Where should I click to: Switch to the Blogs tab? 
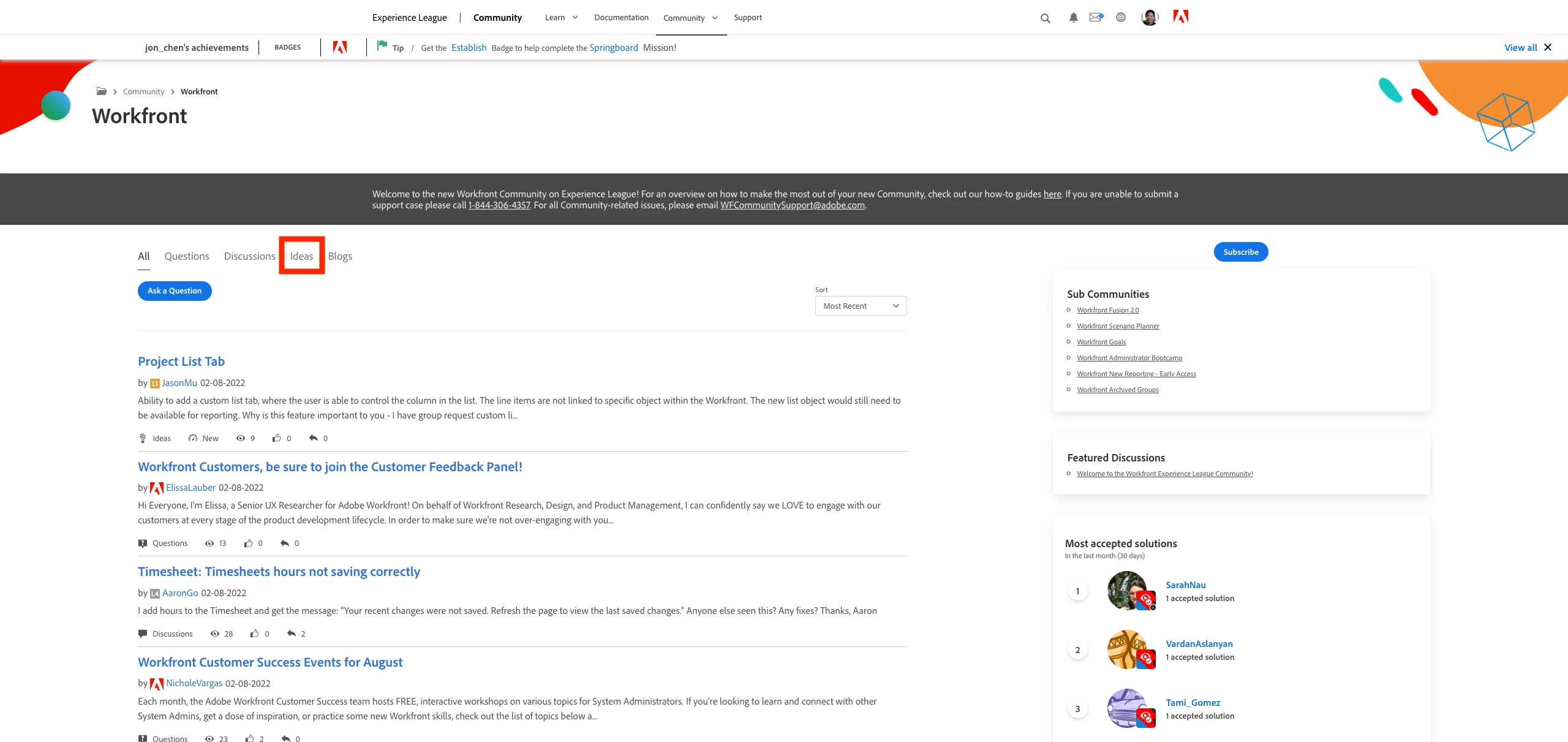pyautogui.click(x=340, y=256)
